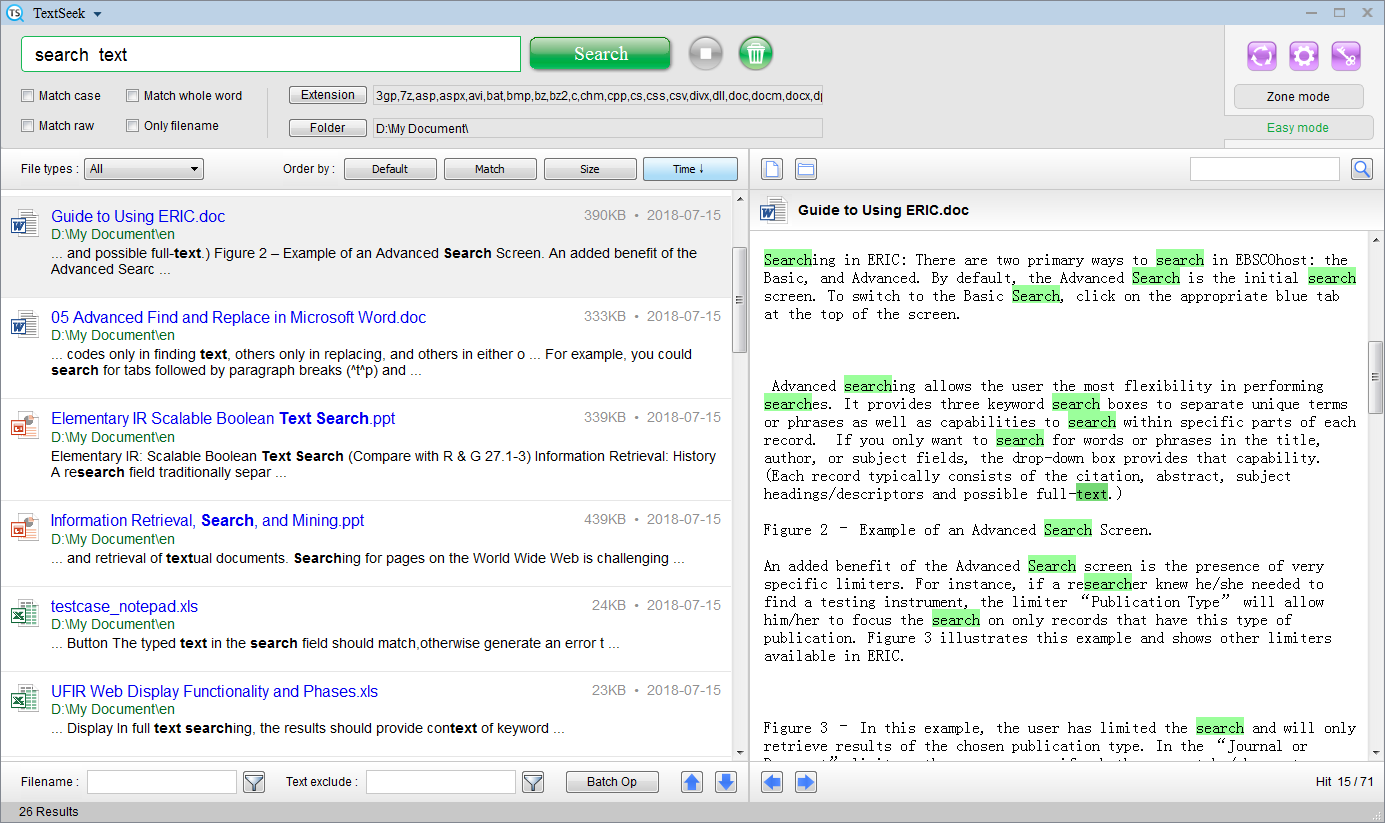Open the Batch Op menu
Image resolution: width=1385 pixels, height=823 pixels.
coord(611,782)
